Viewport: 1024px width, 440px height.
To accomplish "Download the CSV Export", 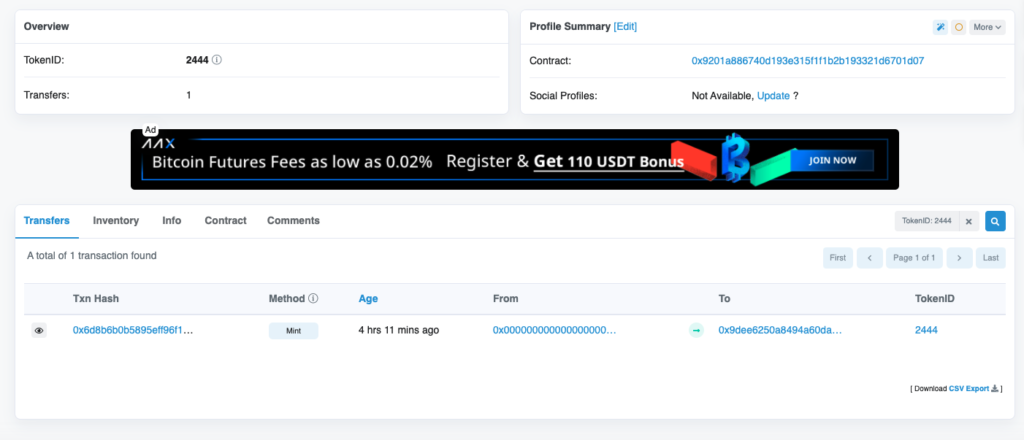I will coord(969,388).
